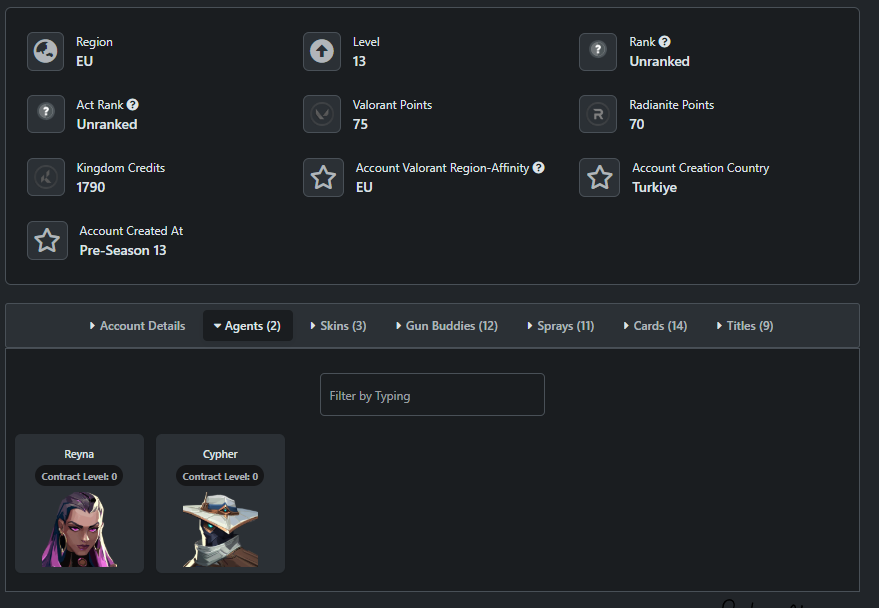
Task: Click the Valorant Points icon
Action: click(322, 114)
